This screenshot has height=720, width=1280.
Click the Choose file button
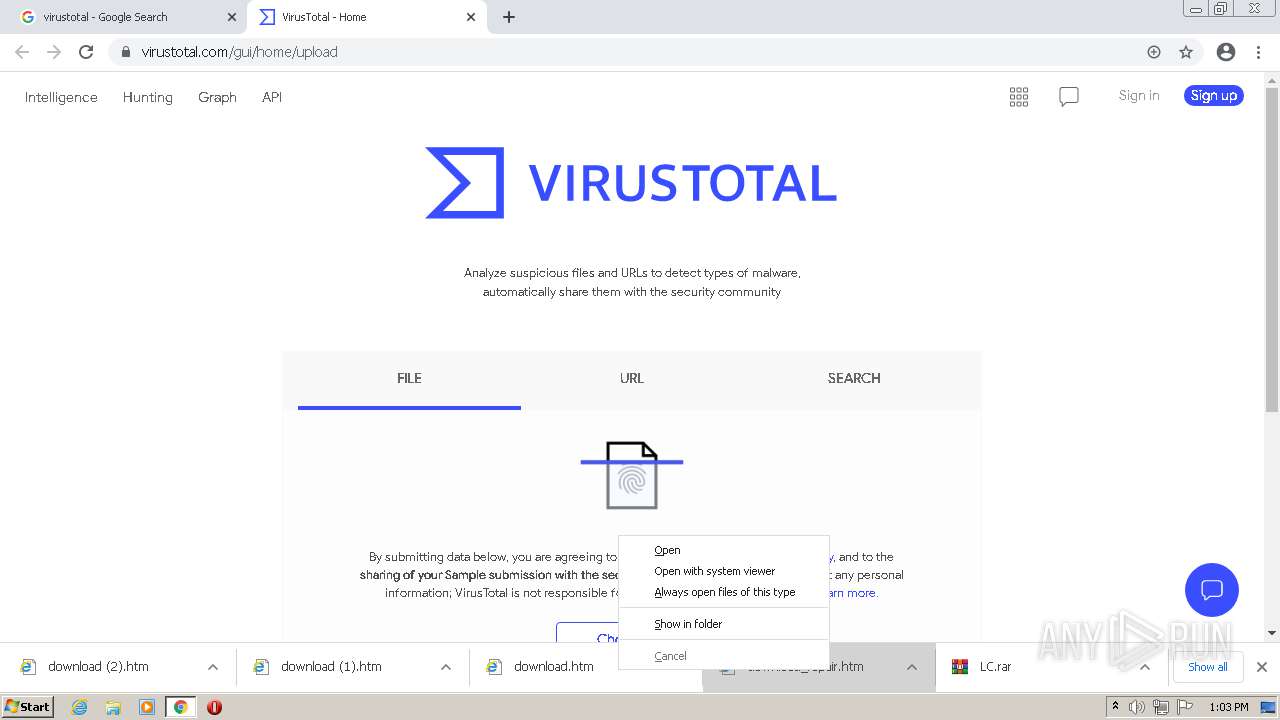[x=588, y=632]
